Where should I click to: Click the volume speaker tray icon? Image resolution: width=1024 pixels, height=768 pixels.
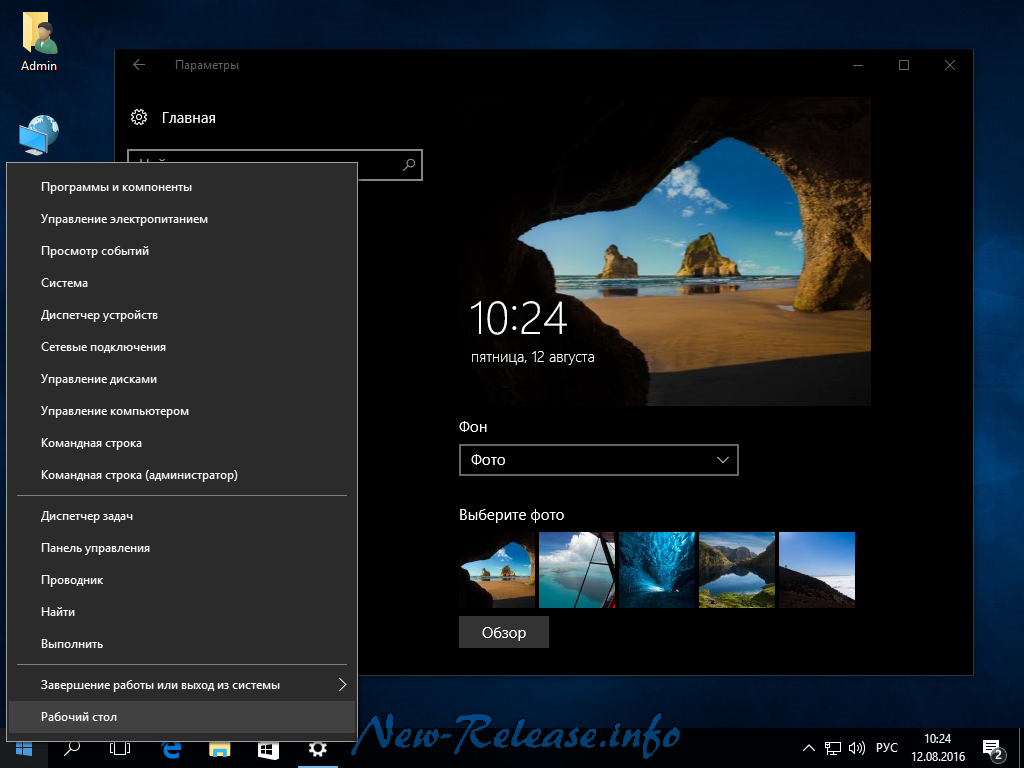pos(857,748)
